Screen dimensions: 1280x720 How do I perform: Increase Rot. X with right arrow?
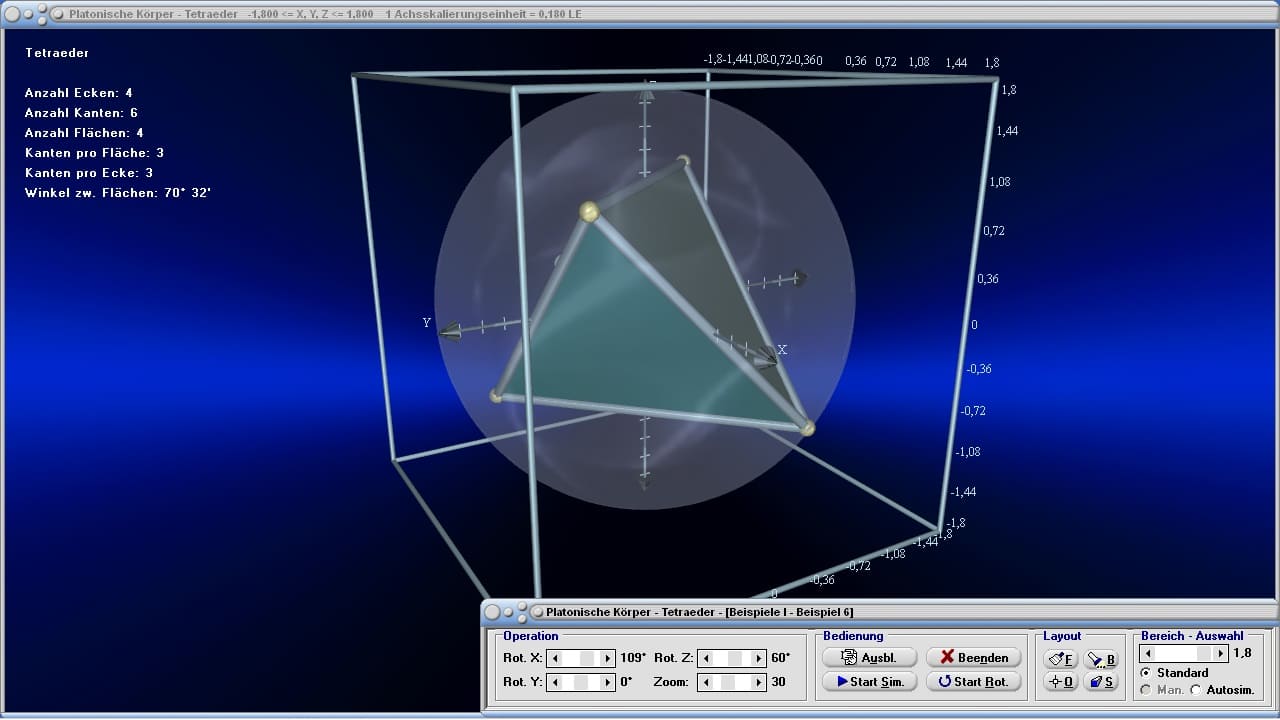click(608, 658)
